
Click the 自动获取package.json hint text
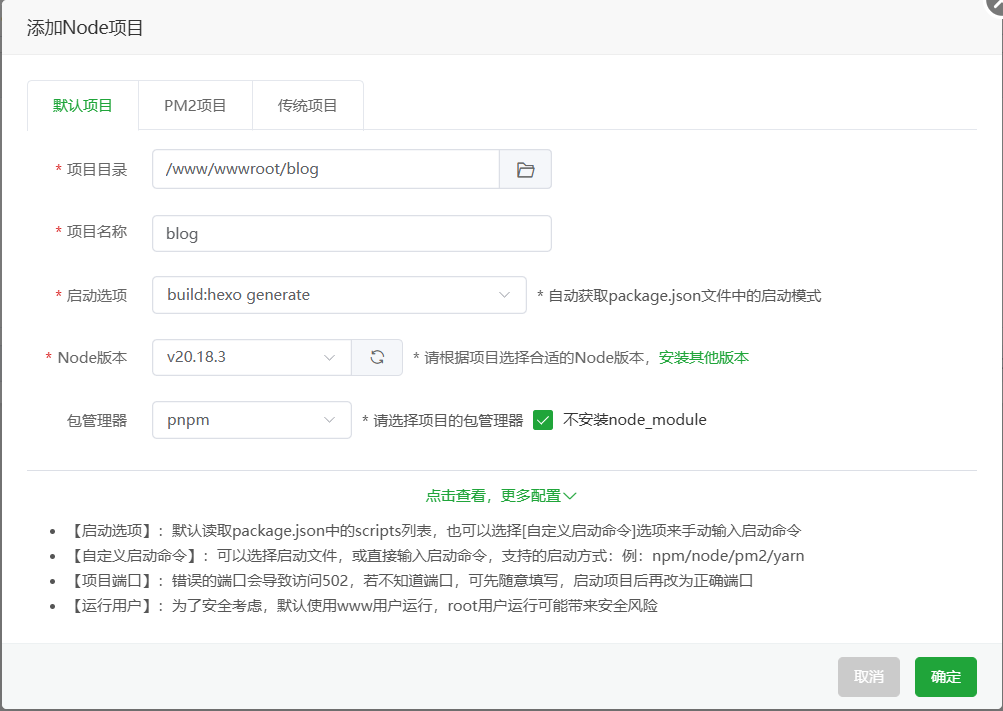pos(679,296)
